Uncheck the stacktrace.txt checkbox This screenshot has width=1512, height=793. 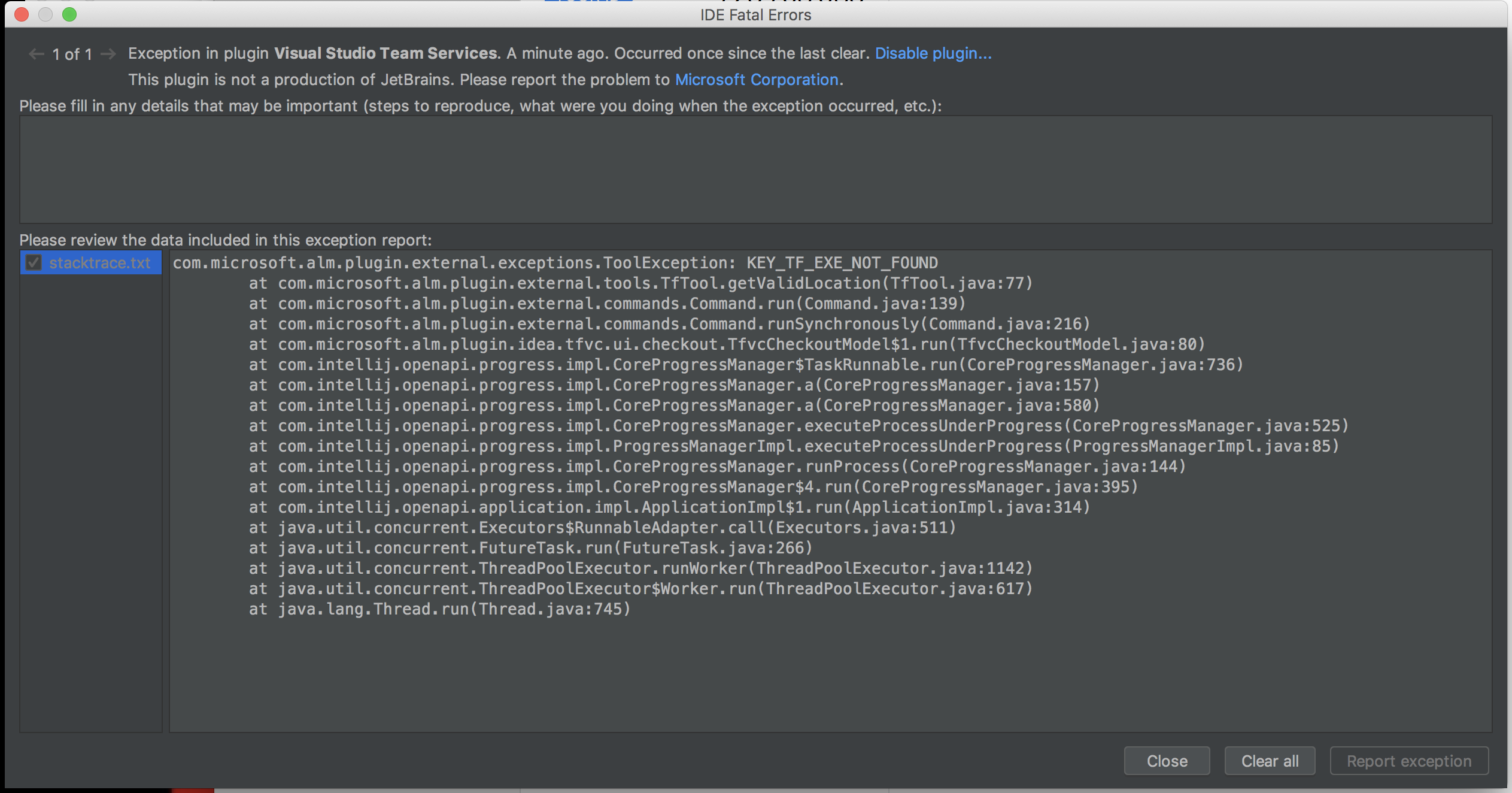(34, 263)
